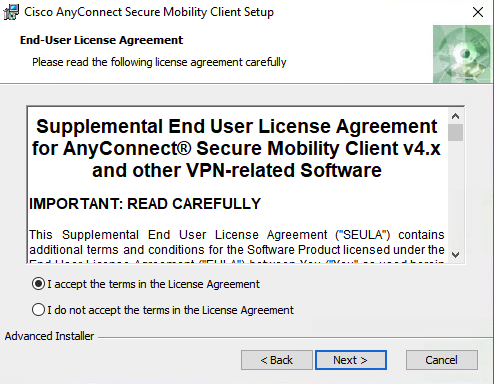Click the window title text 'Cisco AnyConnect Secure Mobility Client Setup'
The width and height of the screenshot is (494, 384).
[149, 12]
